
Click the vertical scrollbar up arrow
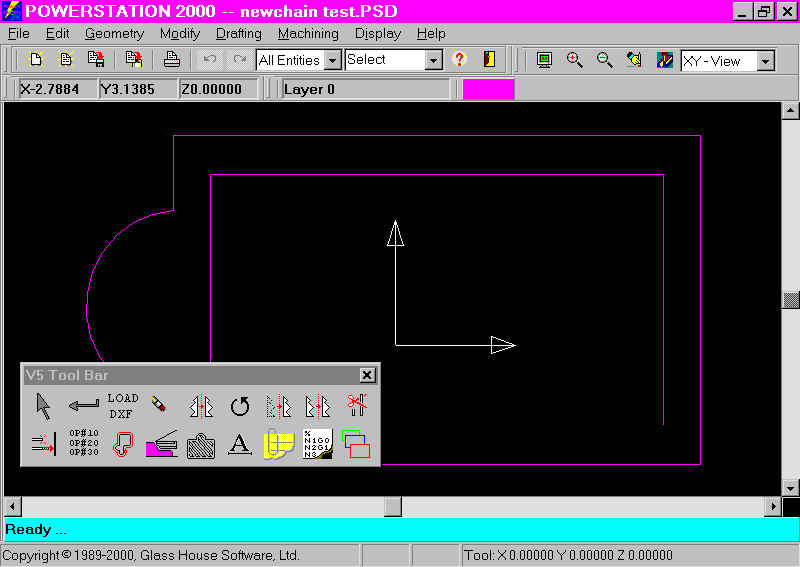(790, 110)
